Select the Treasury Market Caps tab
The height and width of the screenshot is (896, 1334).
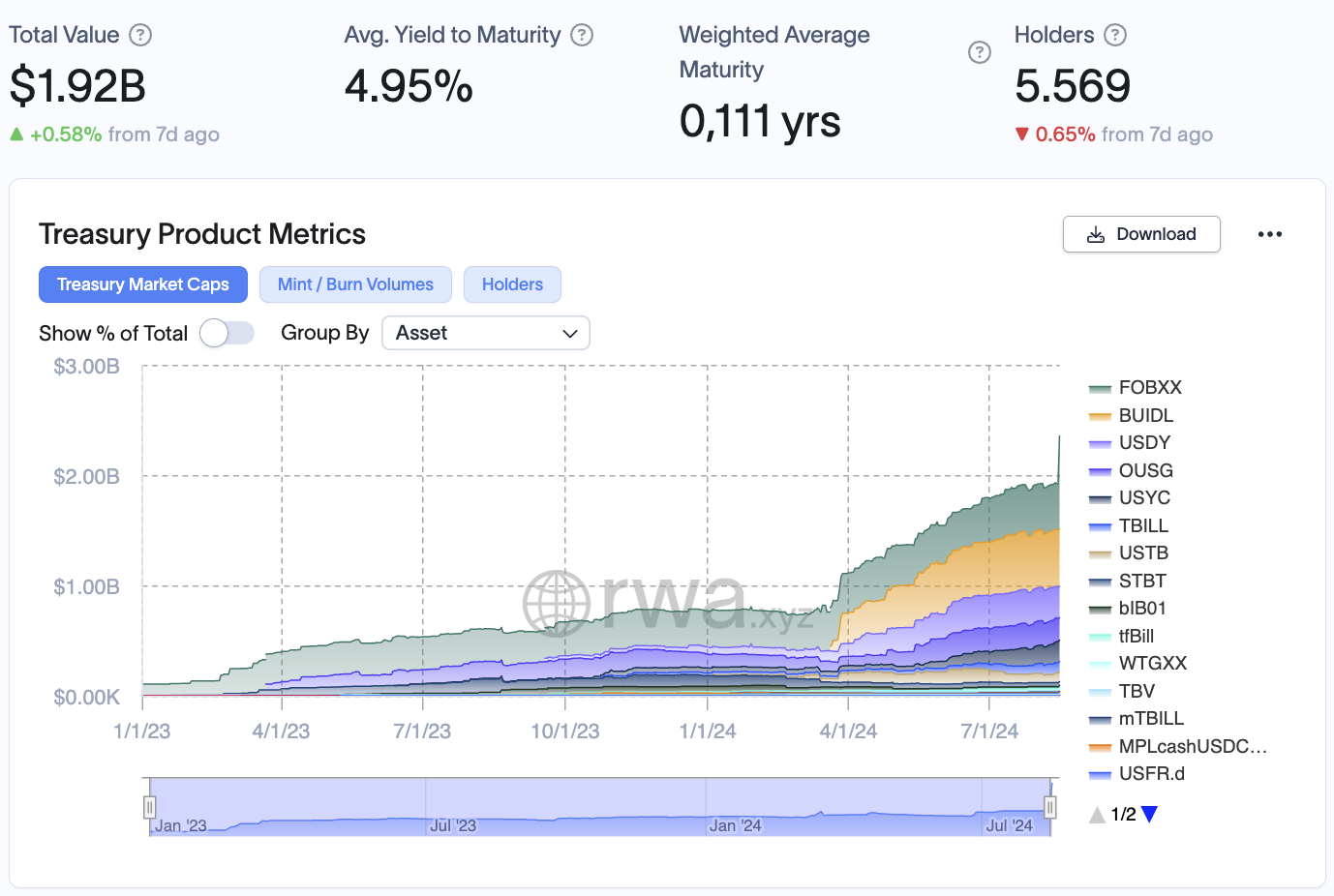click(x=143, y=284)
